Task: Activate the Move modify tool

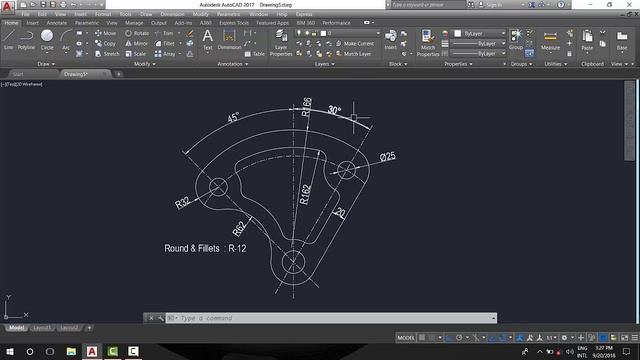Action: tap(106, 33)
